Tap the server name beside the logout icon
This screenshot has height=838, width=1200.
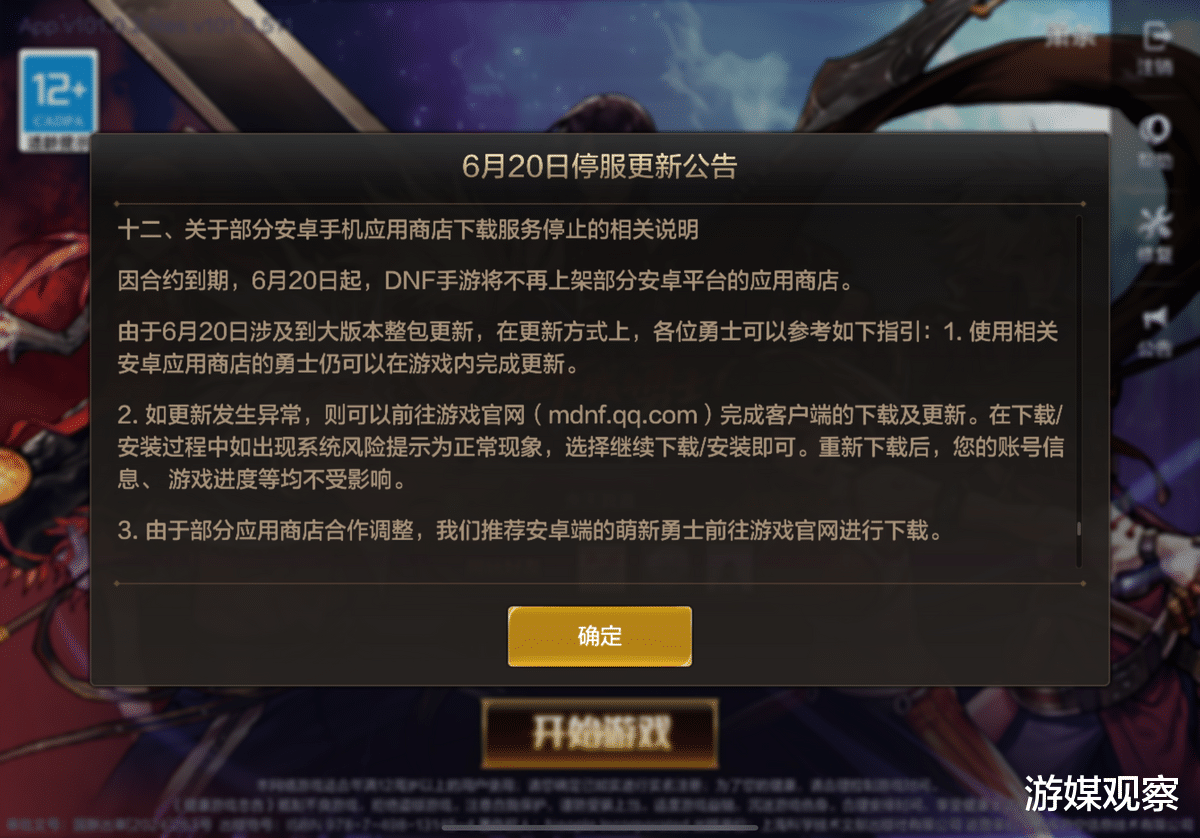point(1072,39)
